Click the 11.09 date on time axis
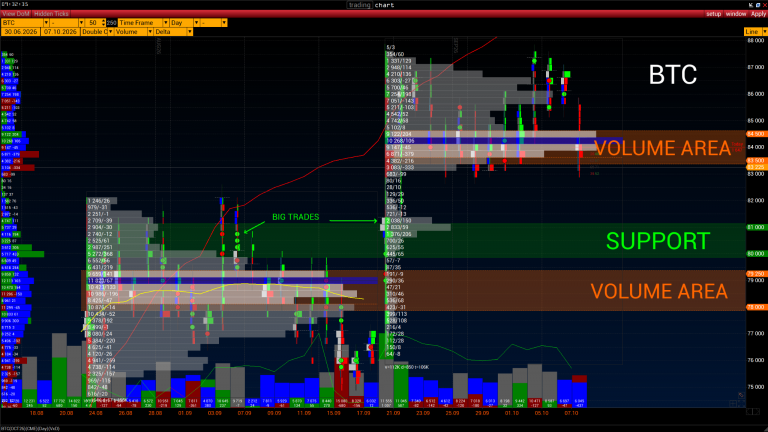 304,413
